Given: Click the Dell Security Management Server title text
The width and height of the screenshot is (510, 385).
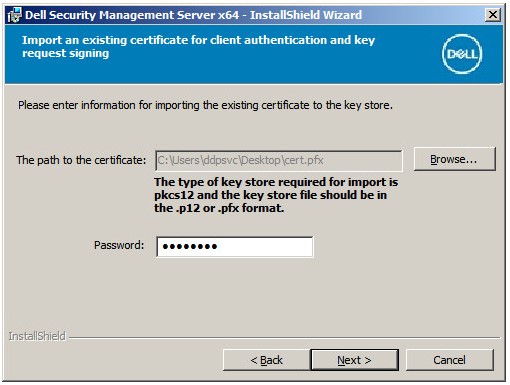Looking at the screenshot, I should click(x=193, y=15).
